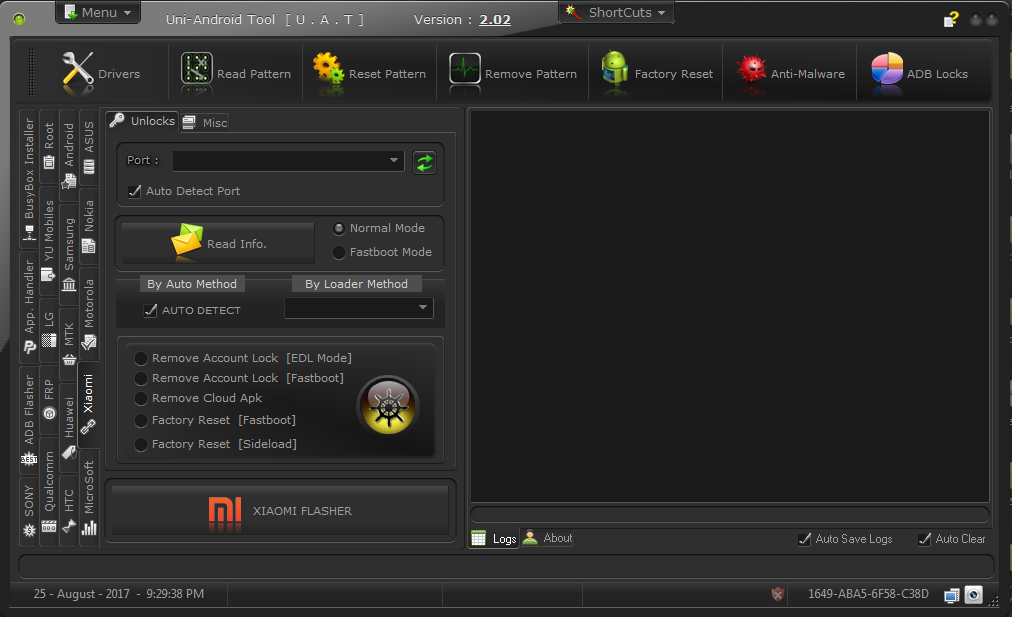Toggle Auto Save Logs
This screenshot has height=617, width=1012.
pos(804,539)
